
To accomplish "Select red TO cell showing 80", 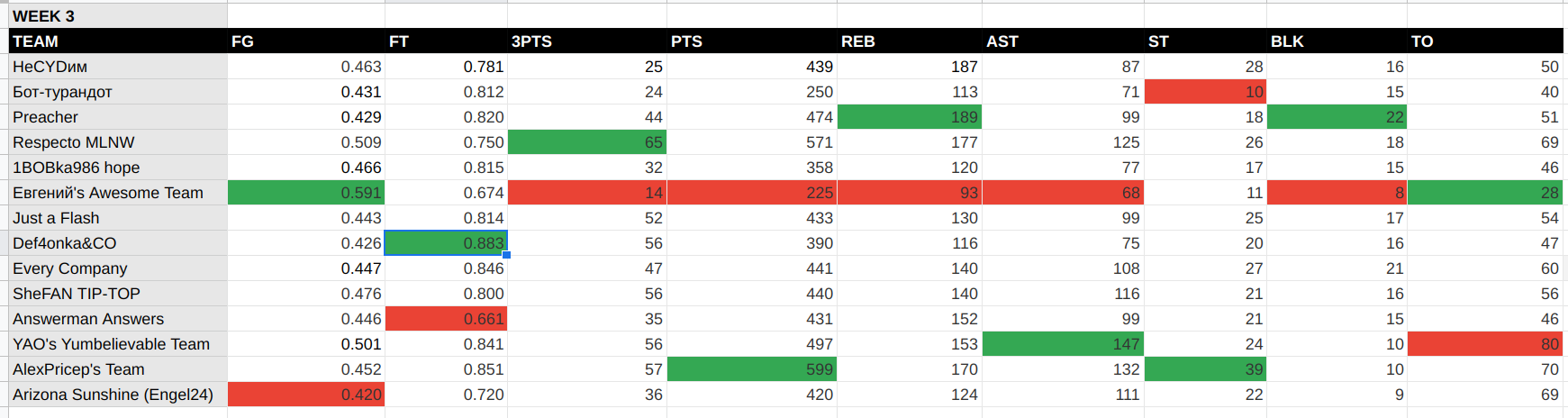I will point(1485,344).
